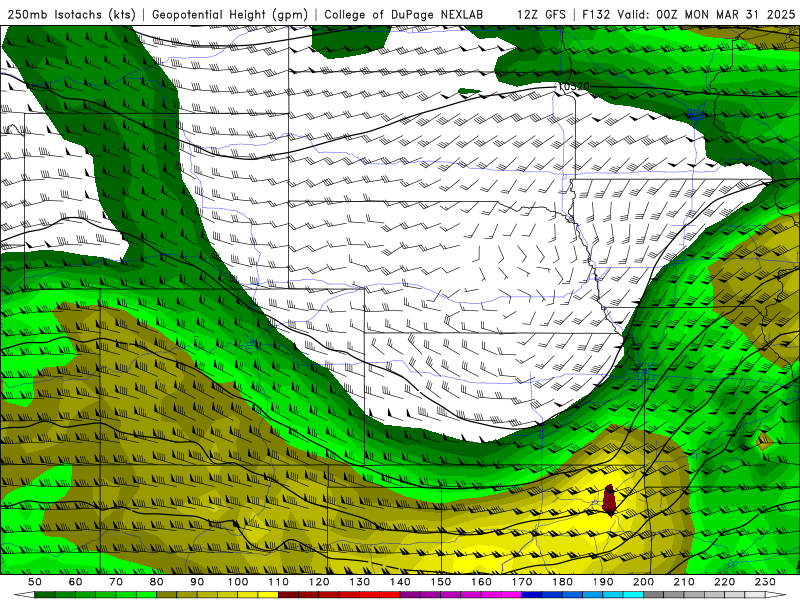Click the 'Valid: 00Z MON MAR 31 2025' text
Image resolution: width=800 pixels, height=600 pixels.
coord(706,14)
